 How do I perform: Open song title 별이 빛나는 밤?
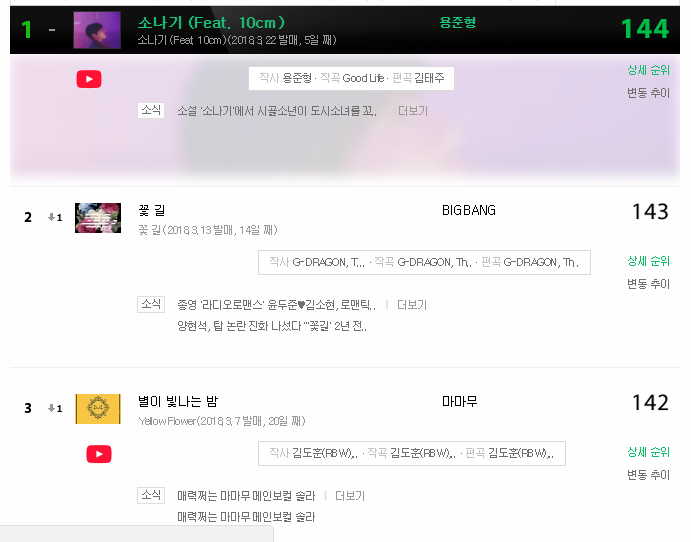(178, 401)
